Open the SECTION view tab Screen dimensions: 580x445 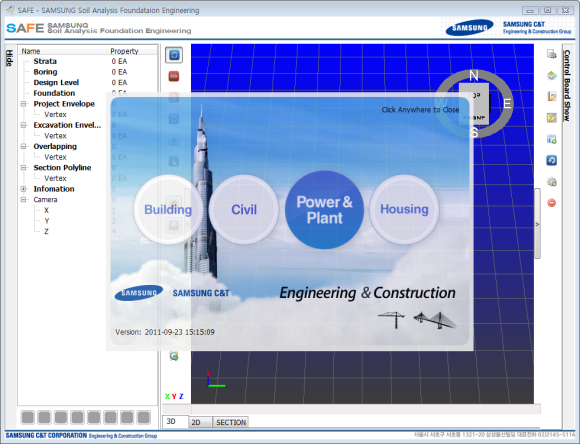[x=231, y=422]
